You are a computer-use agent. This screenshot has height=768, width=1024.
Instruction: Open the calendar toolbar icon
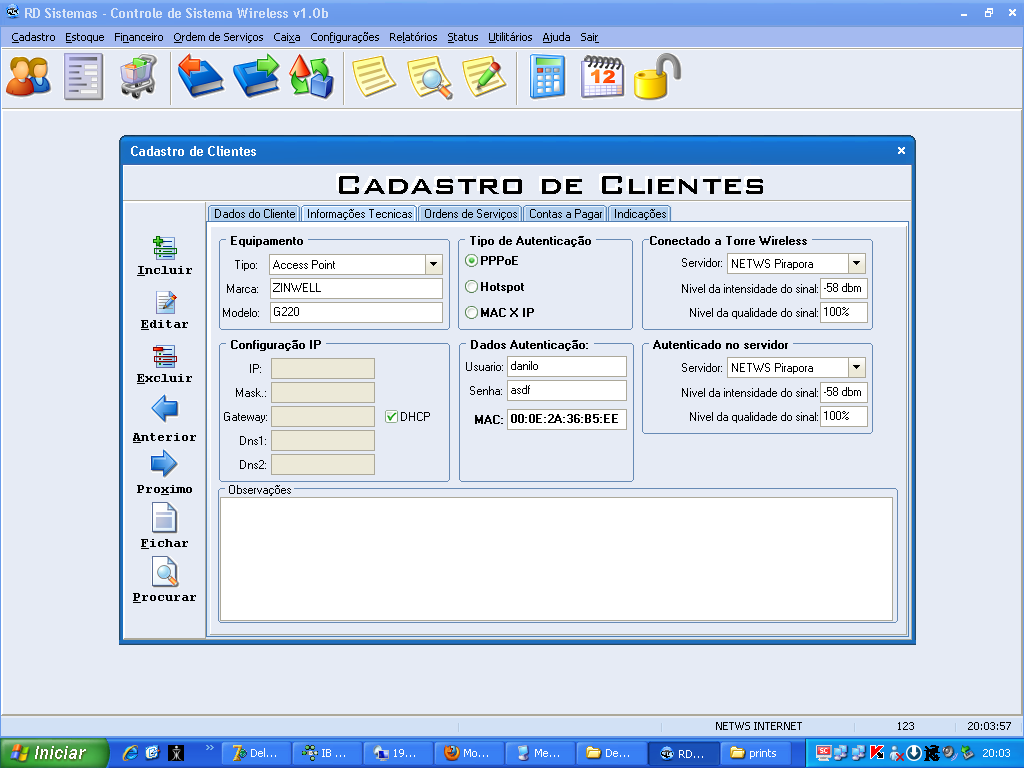click(x=602, y=77)
